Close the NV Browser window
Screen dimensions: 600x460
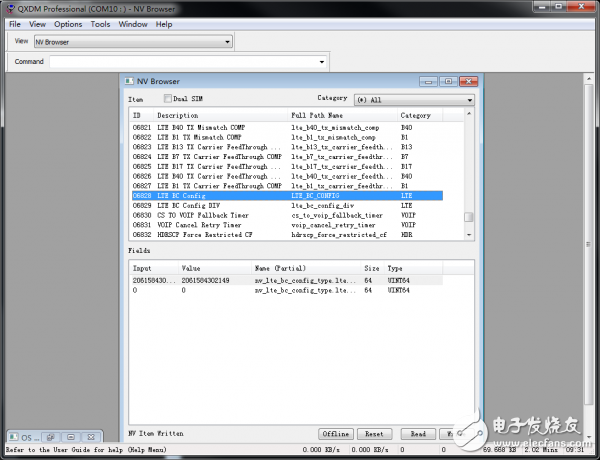[x=467, y=81]
